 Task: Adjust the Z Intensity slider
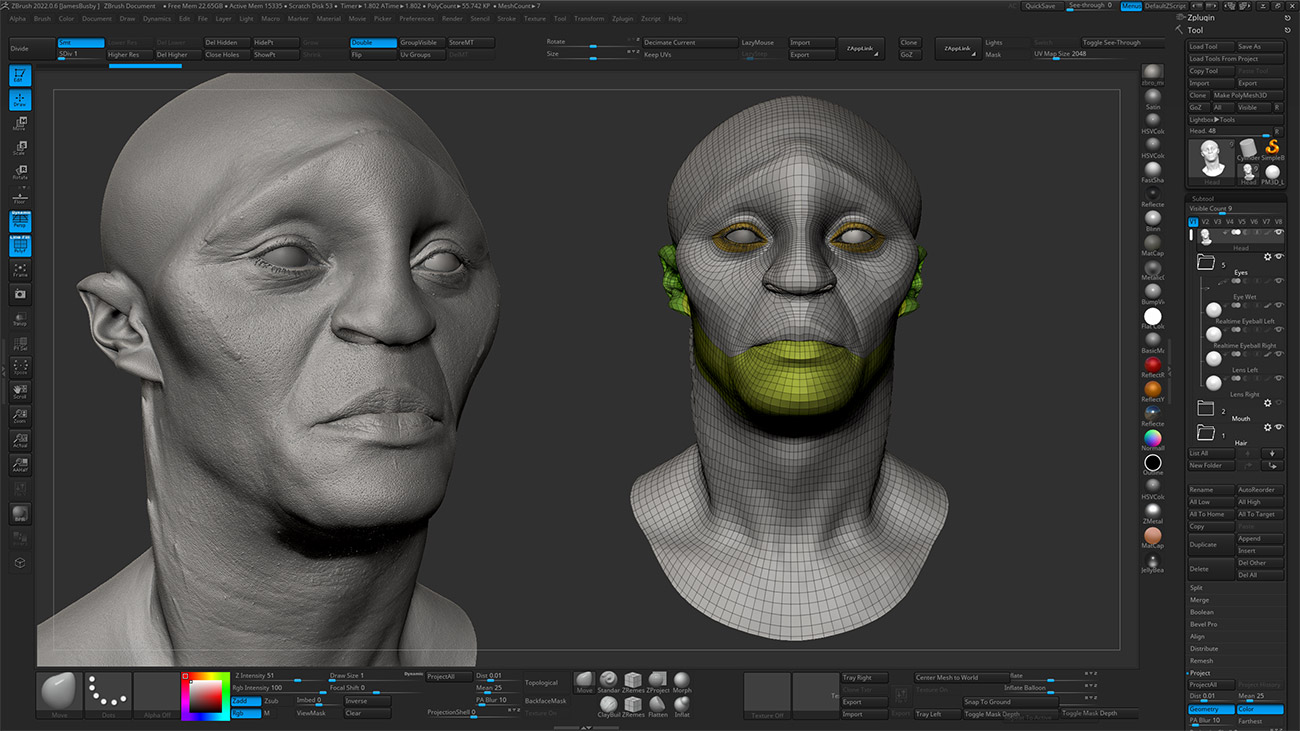[278, 677]
